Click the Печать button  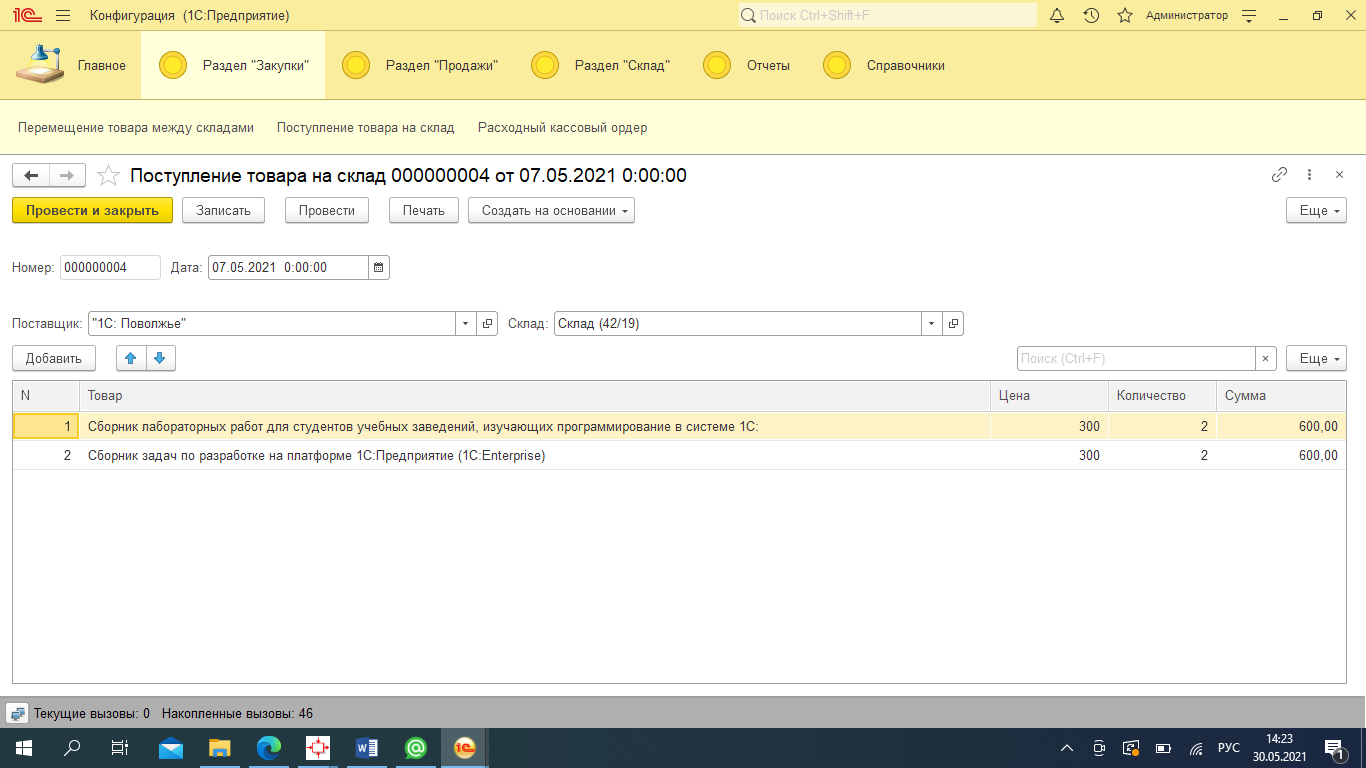pos(424,210)
